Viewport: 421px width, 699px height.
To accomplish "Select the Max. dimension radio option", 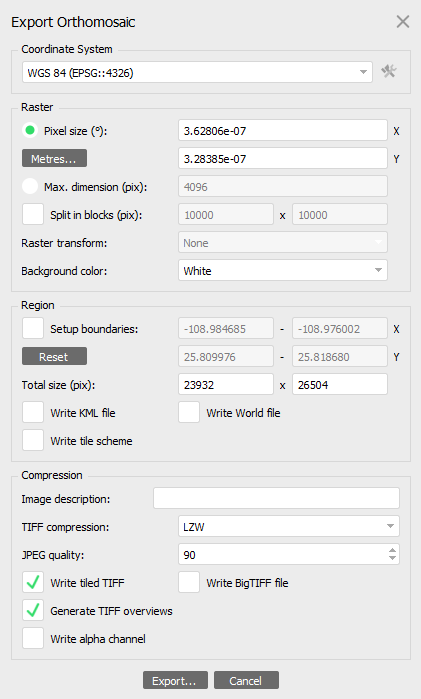I will (x=30, y=186).
